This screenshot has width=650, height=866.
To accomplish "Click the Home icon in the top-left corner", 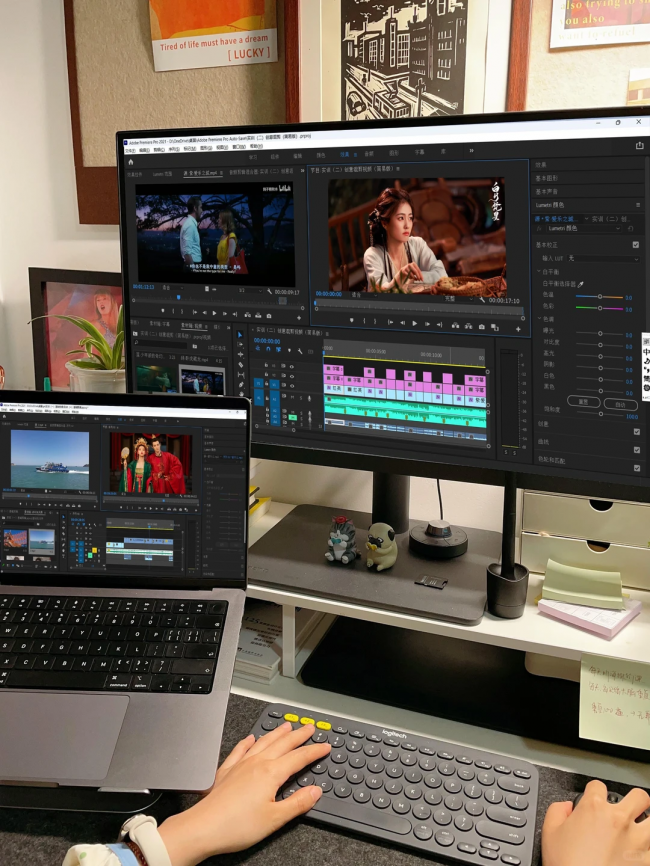I will (x=130, y=161).
